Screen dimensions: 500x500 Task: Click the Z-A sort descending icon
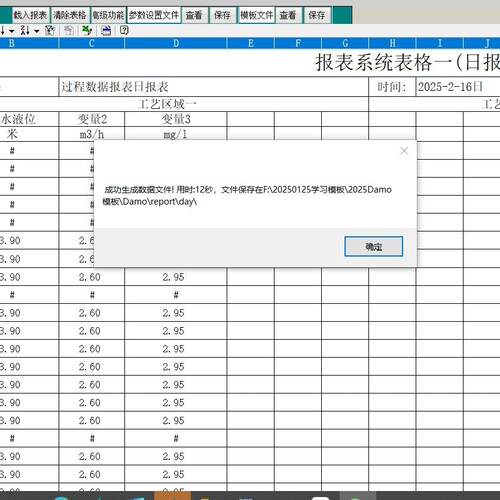tap(25, 30)
